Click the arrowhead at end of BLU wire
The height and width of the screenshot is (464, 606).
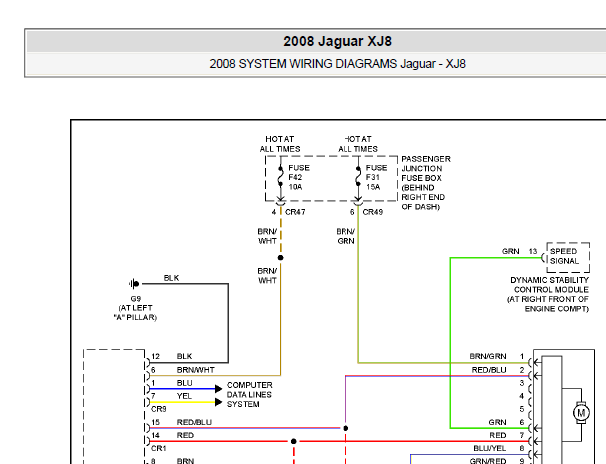(x=218, y=389)
